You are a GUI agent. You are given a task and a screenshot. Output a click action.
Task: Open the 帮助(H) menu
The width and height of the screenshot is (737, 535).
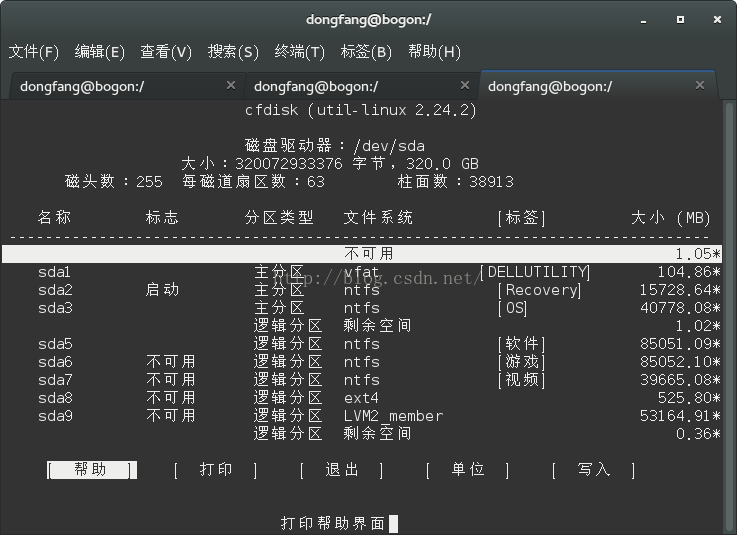(434, 51)
